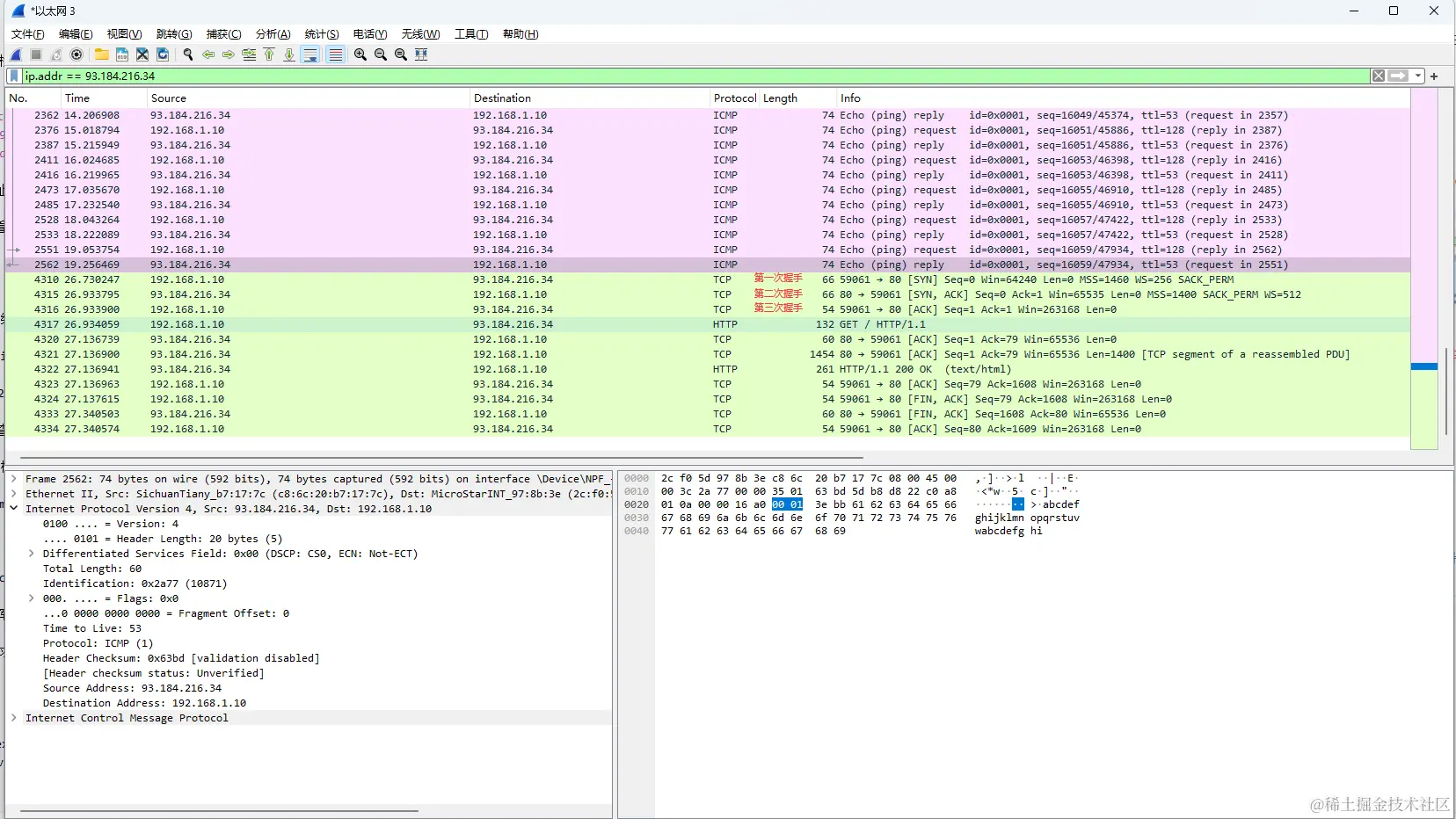This screenshot has height=819, width=1456.
Task: Click the packet list horizontal scrollbar
Action: 441,458
